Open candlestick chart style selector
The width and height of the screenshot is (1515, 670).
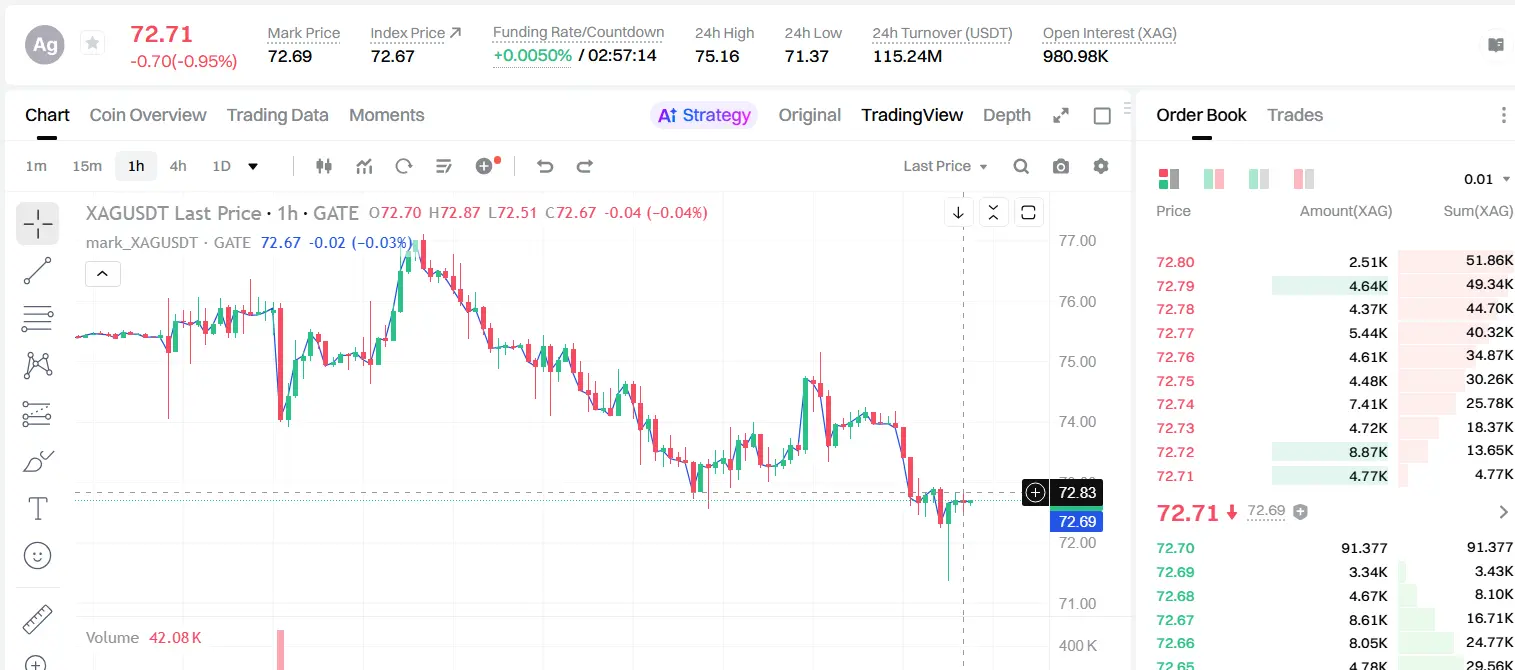click(x=324, y=166)
